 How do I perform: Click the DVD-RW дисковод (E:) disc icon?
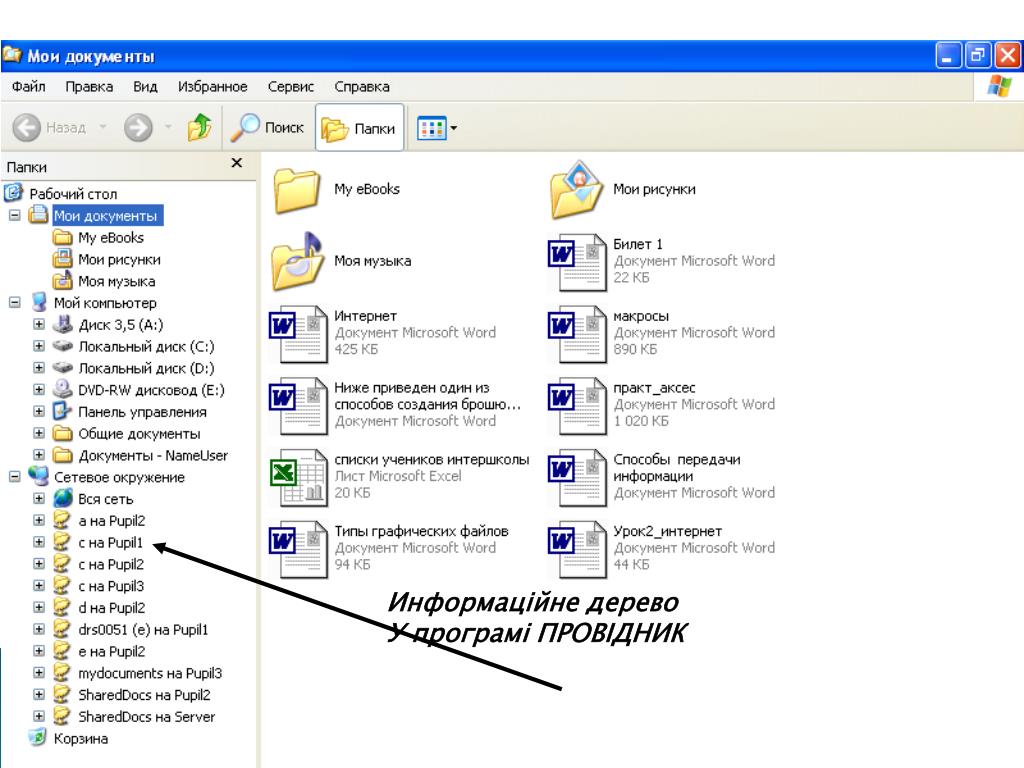click(63, 389)
